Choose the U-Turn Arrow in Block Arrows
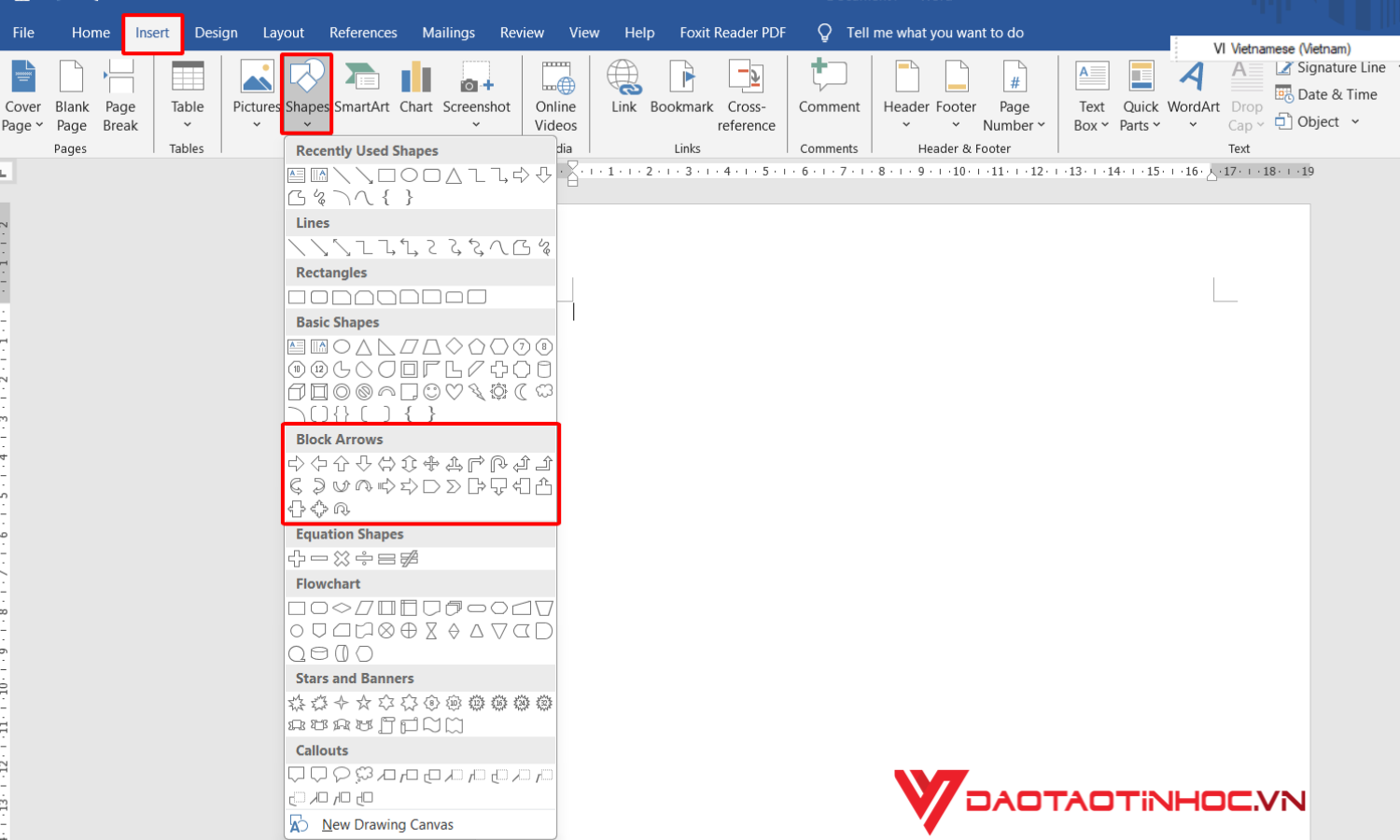The height and width of the screenshot is (840, 1400). [499, 464]
